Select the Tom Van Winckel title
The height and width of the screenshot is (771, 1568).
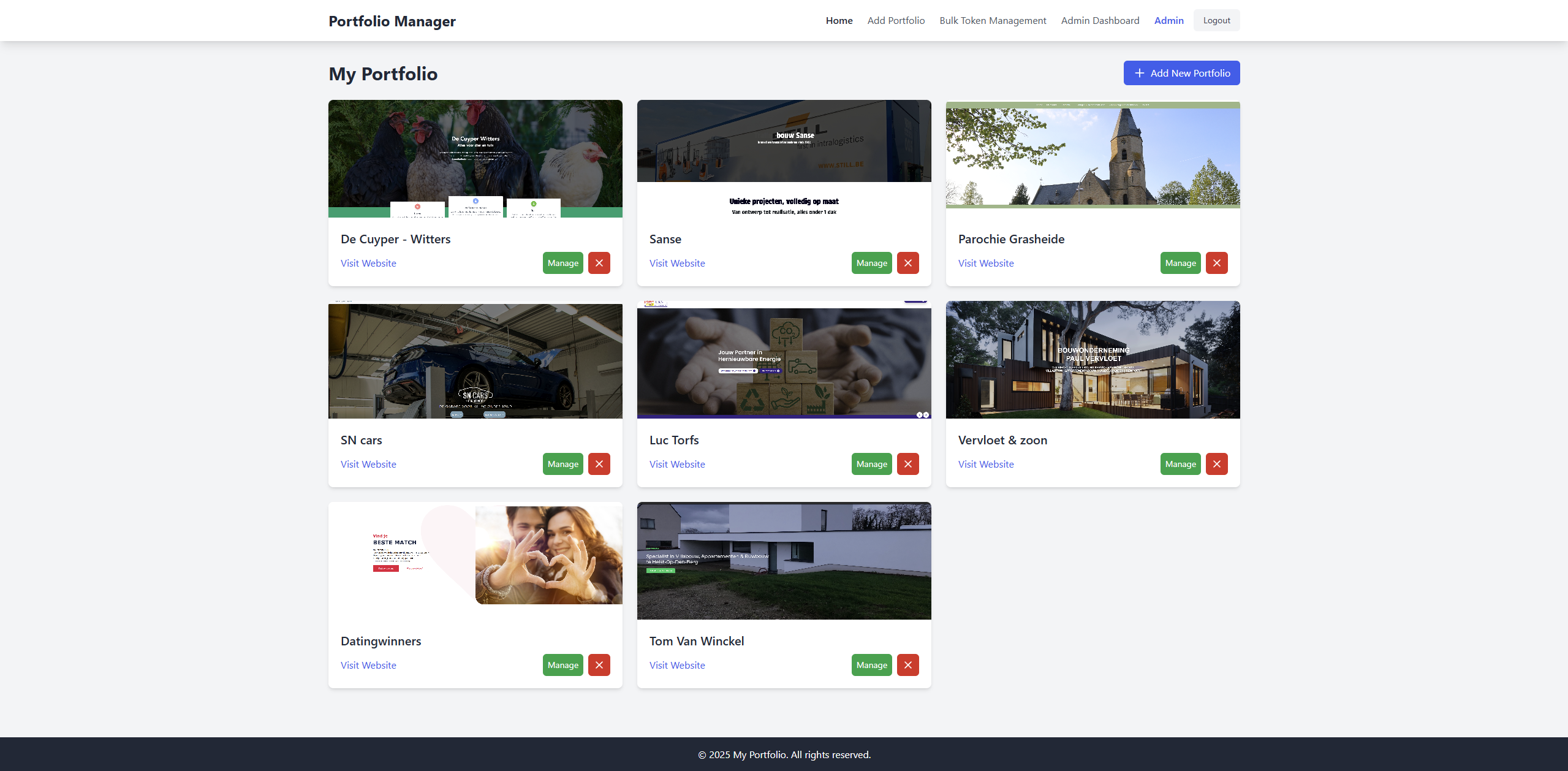click(x=697, y=641)
